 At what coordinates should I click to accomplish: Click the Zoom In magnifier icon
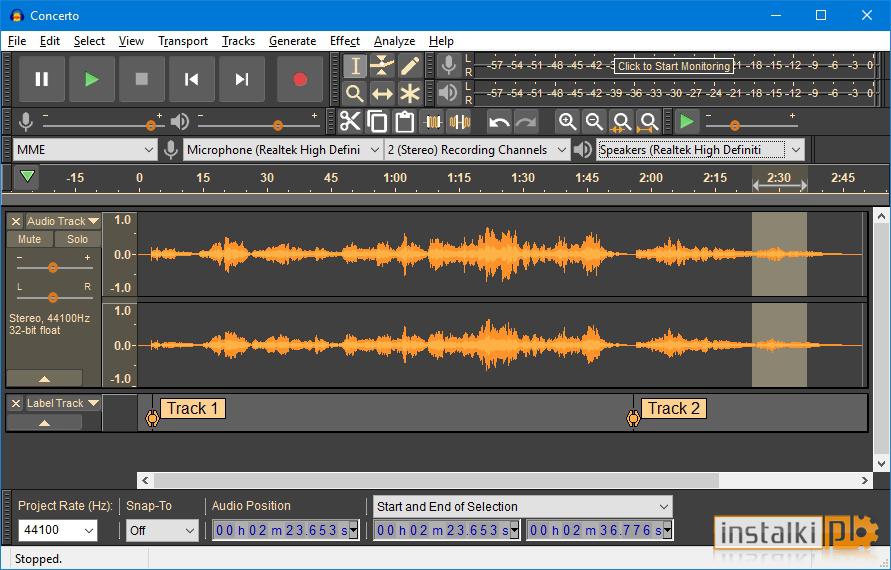567,122
